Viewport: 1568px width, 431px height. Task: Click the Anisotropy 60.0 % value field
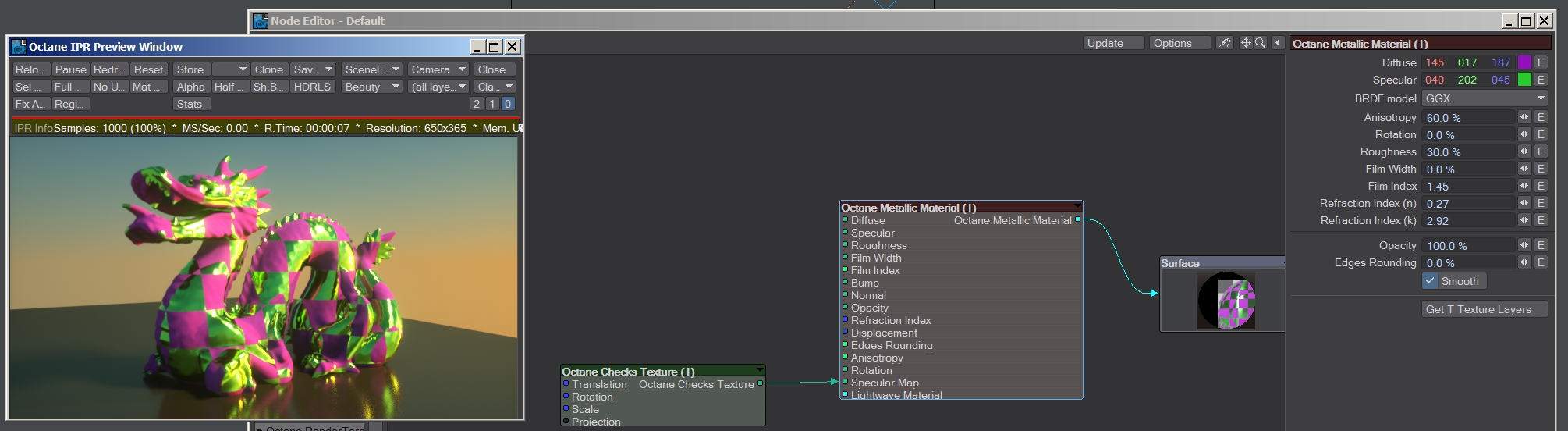click(x=1467, y=117)
